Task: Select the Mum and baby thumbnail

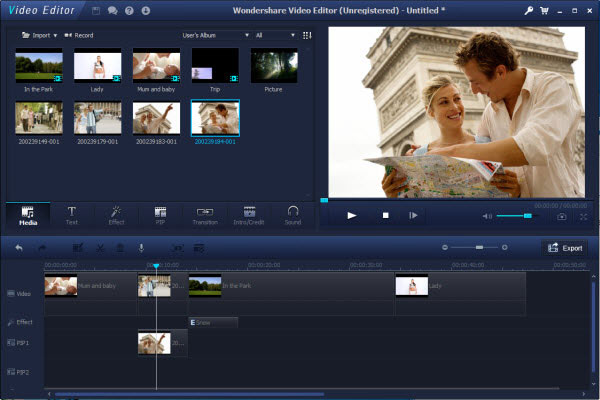Action: [156, 65]
